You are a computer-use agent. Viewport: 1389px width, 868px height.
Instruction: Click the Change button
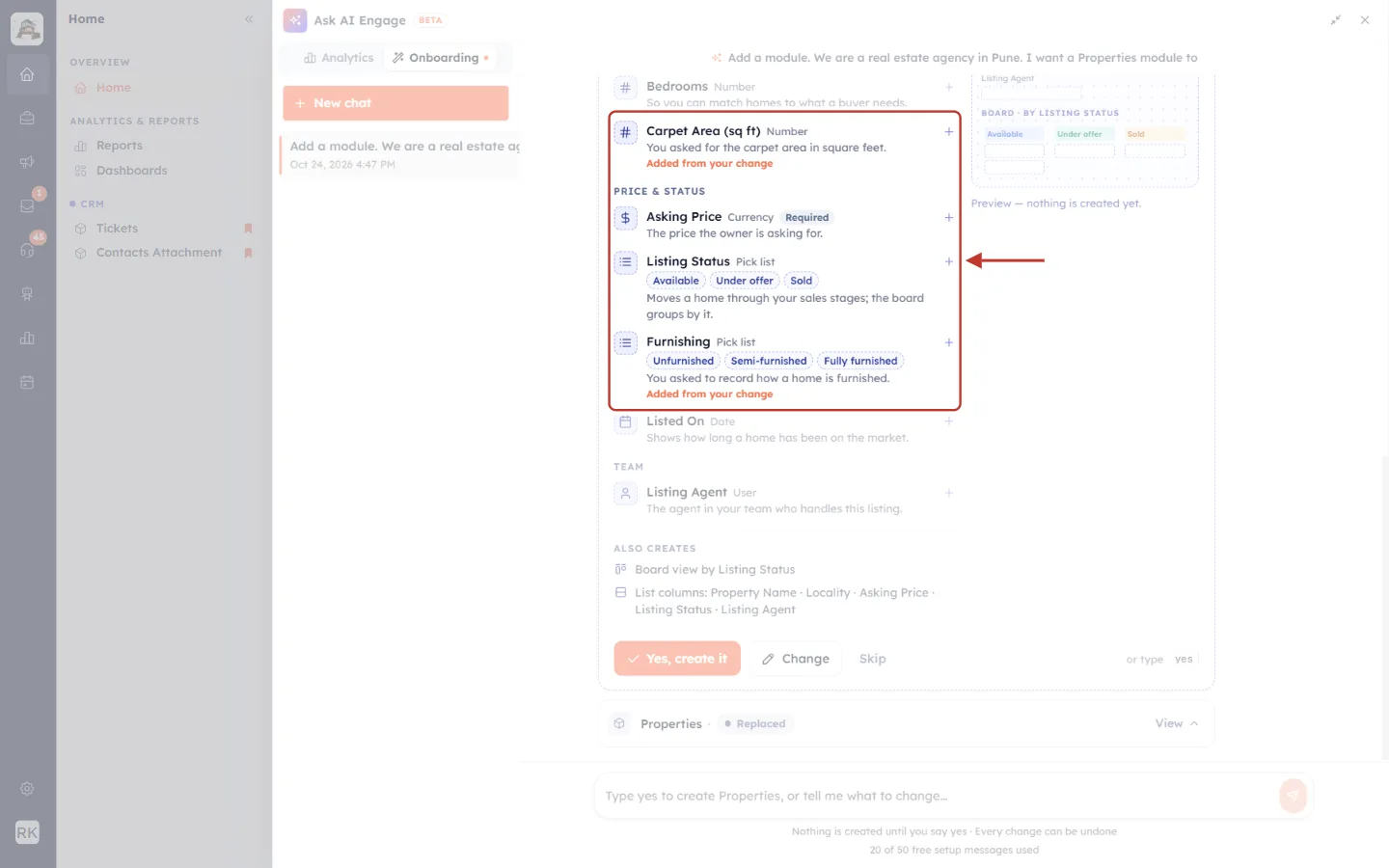pos(796,659)
